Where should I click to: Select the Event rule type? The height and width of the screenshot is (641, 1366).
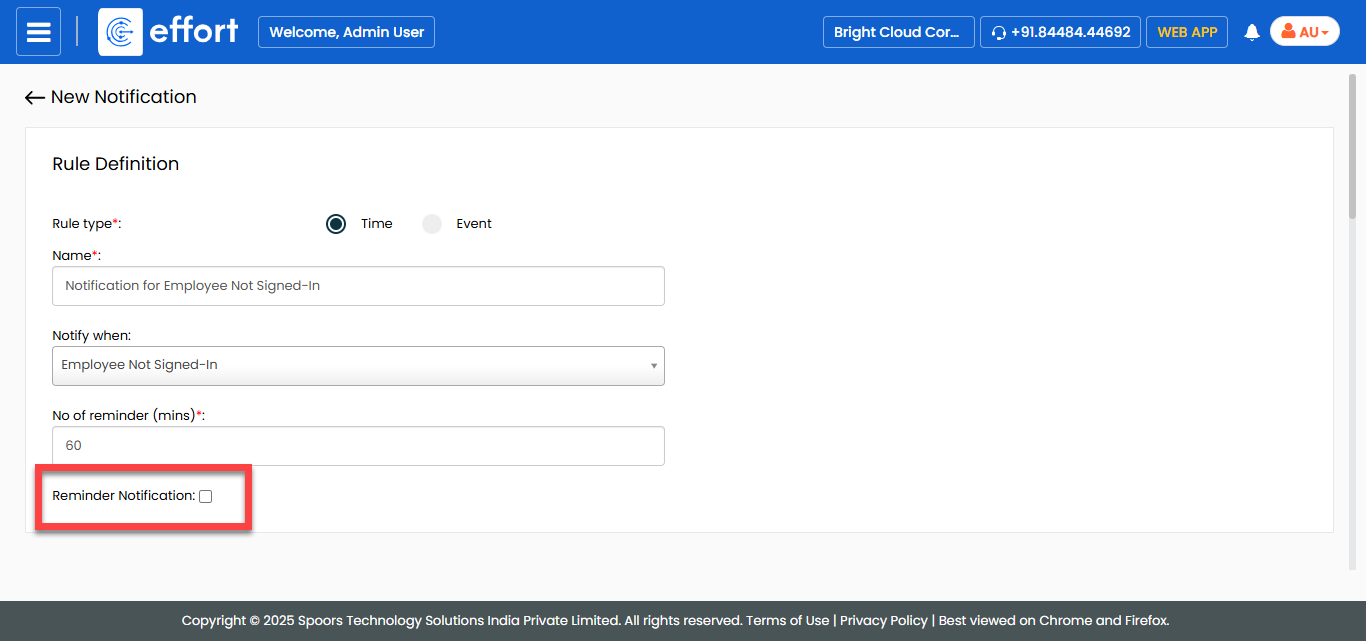[432, 224]
